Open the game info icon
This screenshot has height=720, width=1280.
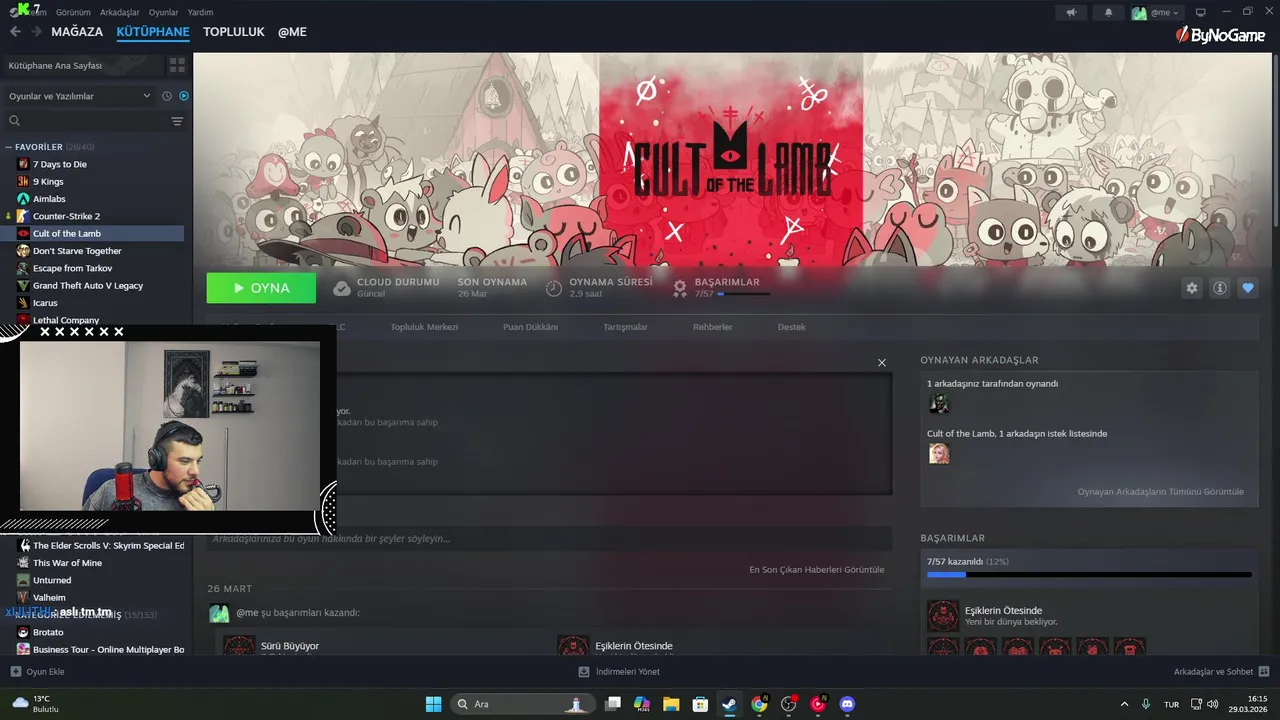click(x=1220, y=288)
